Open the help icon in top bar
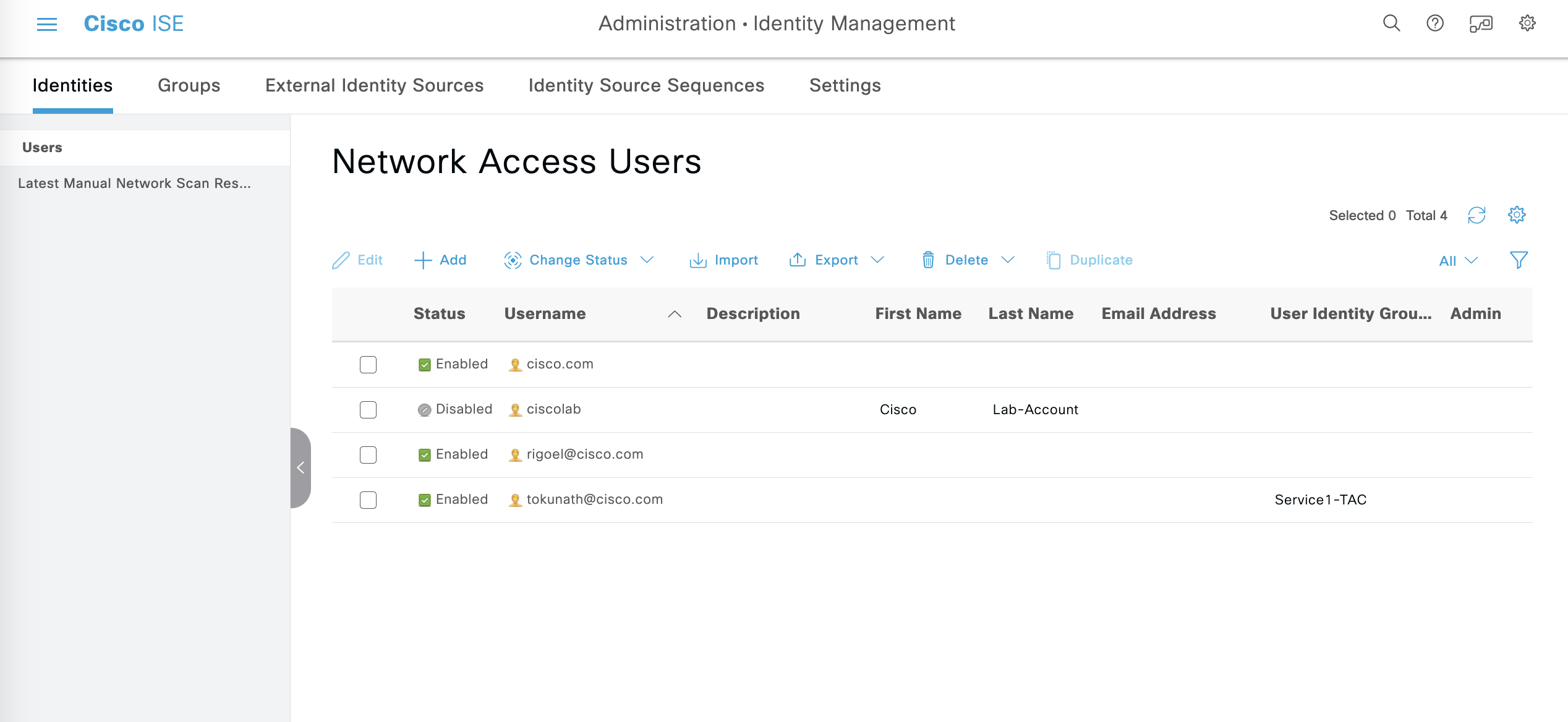 pyautogui.click(x=1434, y=23)
